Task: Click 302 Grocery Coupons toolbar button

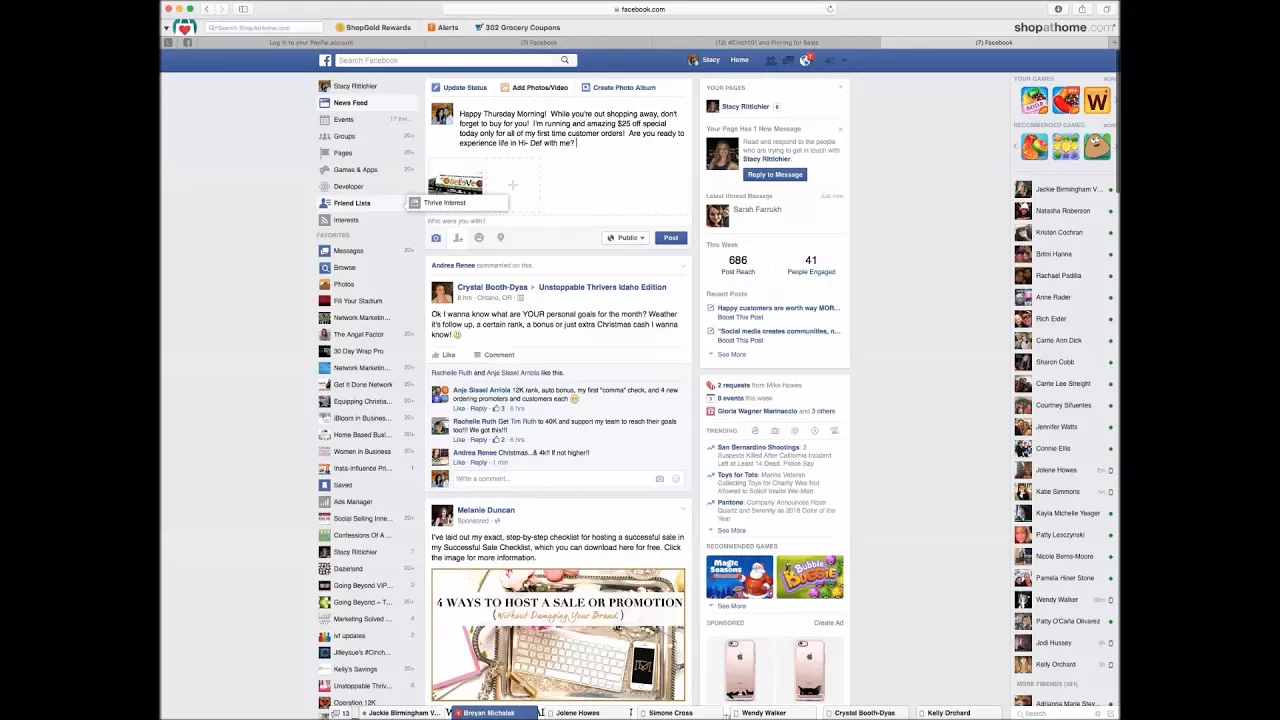Action: [517, 28]
